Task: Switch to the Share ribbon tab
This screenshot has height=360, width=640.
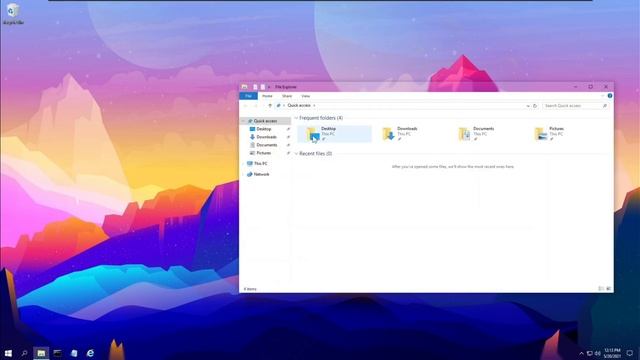Action: (x=287, y=96)
